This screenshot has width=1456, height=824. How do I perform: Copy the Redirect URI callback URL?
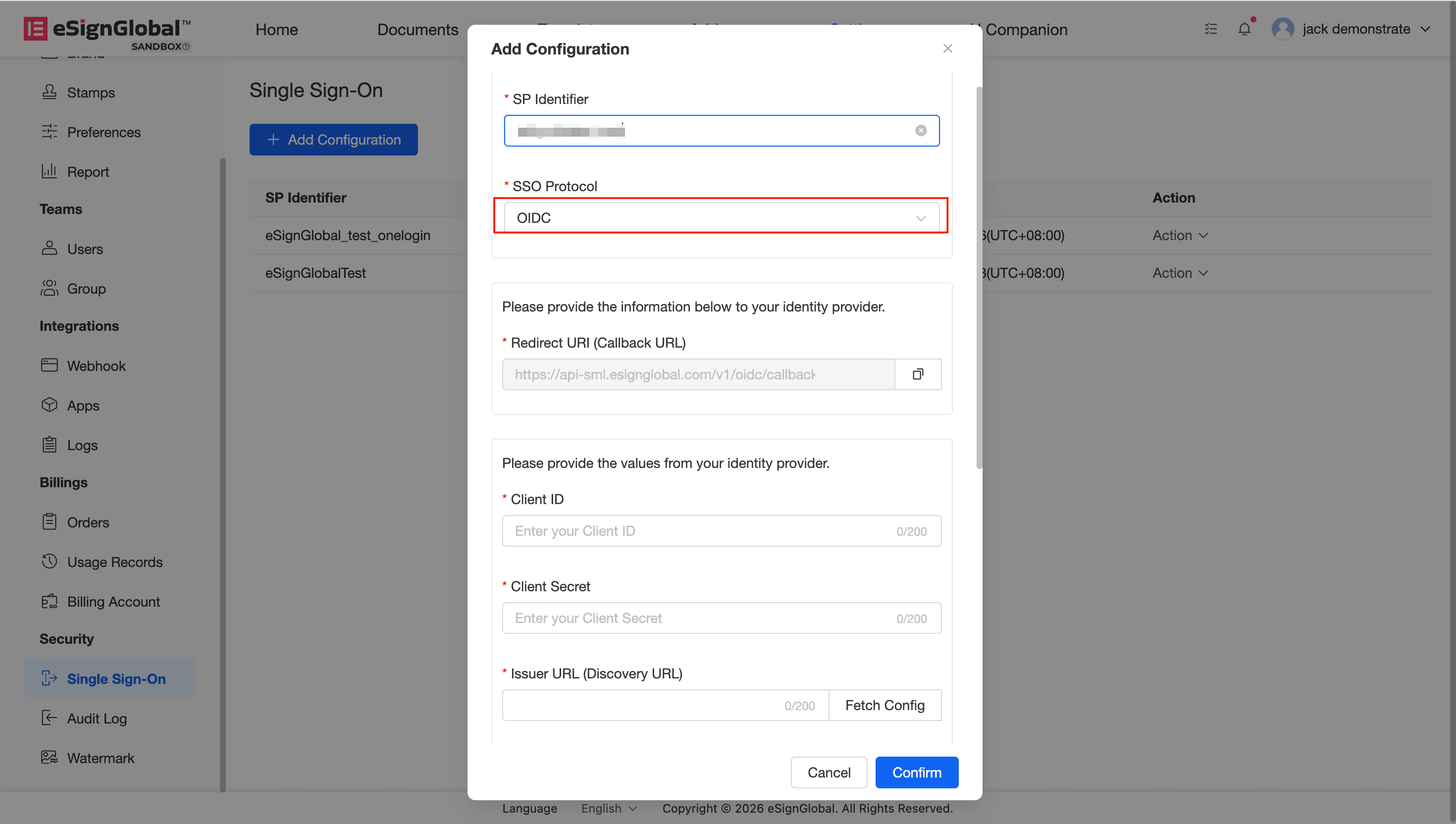[918, 374]
